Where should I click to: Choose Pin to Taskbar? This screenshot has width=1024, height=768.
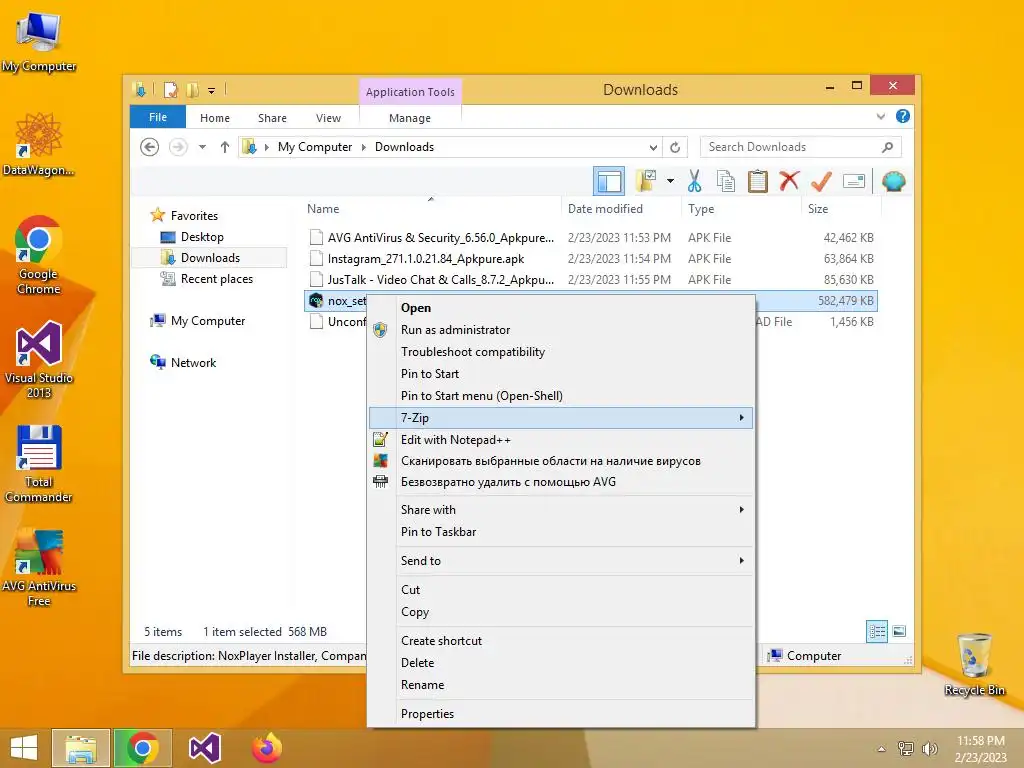[x=561, y=532]
